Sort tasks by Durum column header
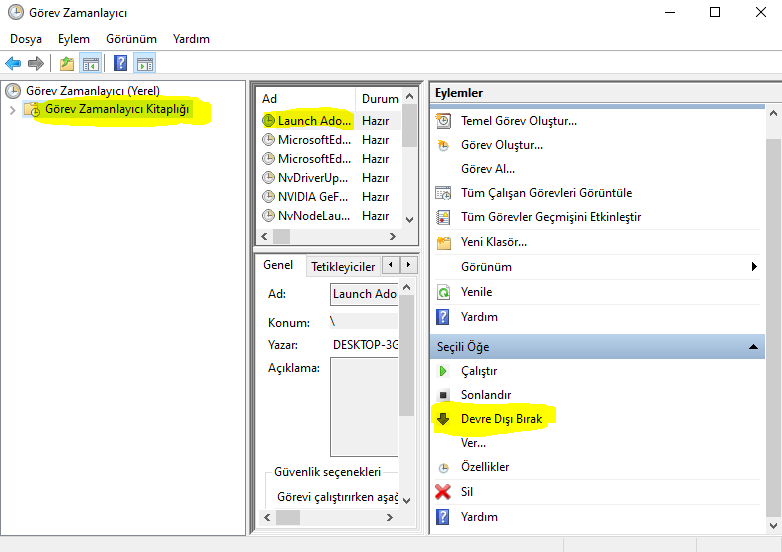 click(379, 99)
